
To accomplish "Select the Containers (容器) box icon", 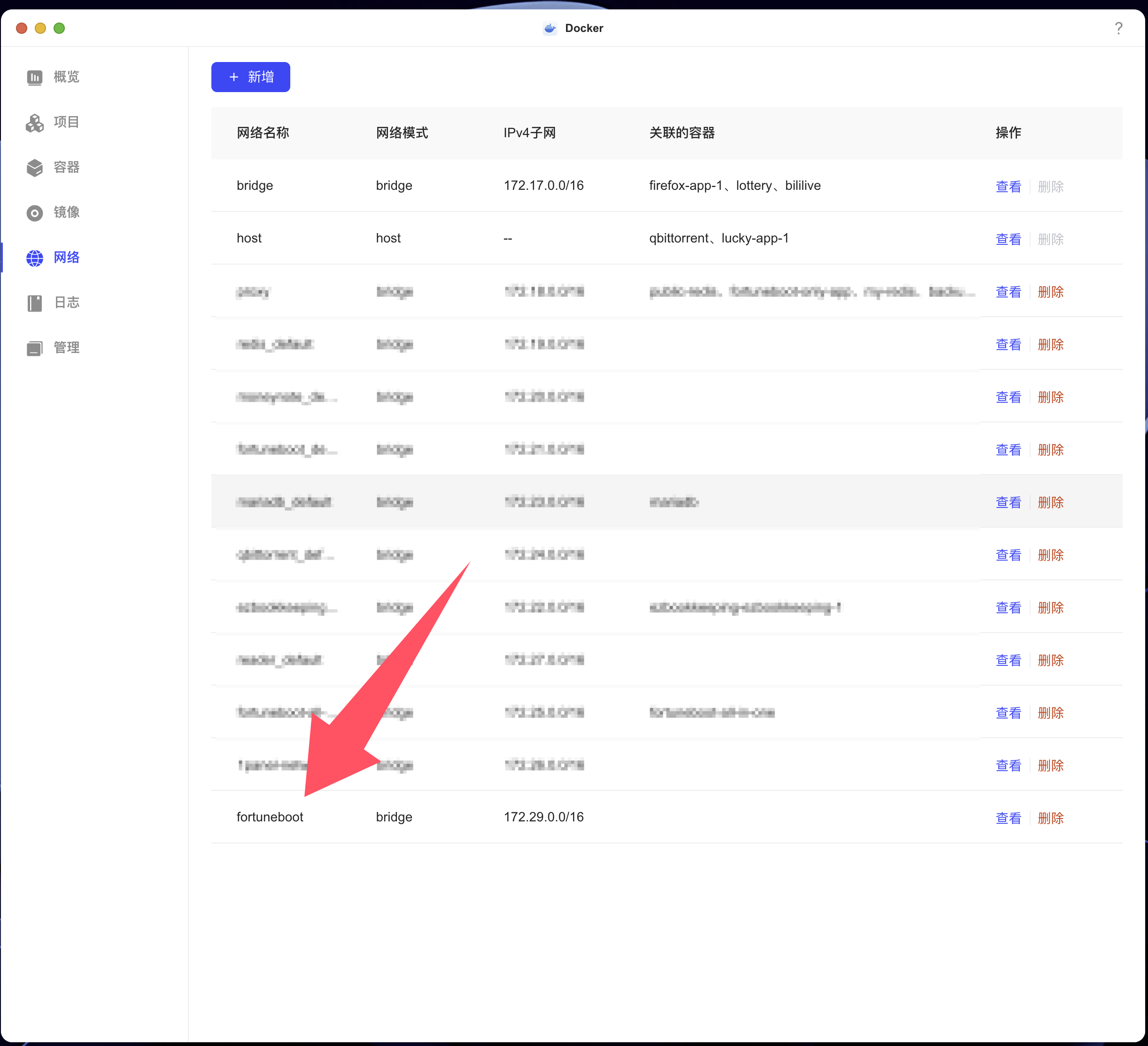I will [x=35, y=167].
